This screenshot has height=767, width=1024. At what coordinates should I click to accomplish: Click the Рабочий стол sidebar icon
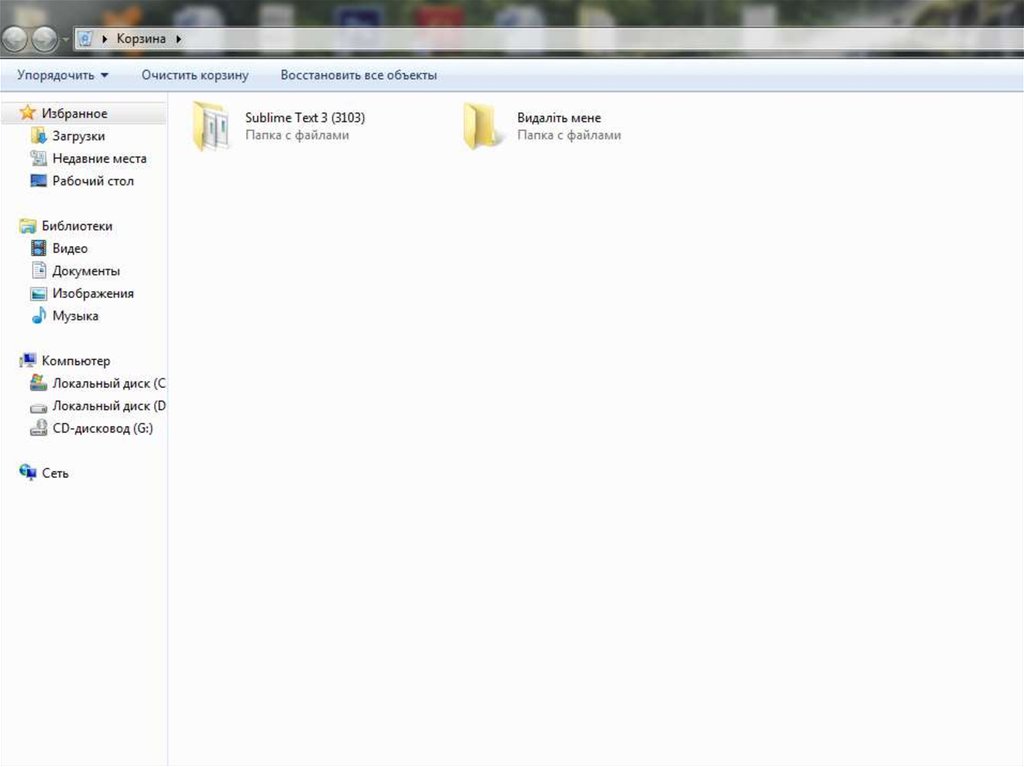39,181
